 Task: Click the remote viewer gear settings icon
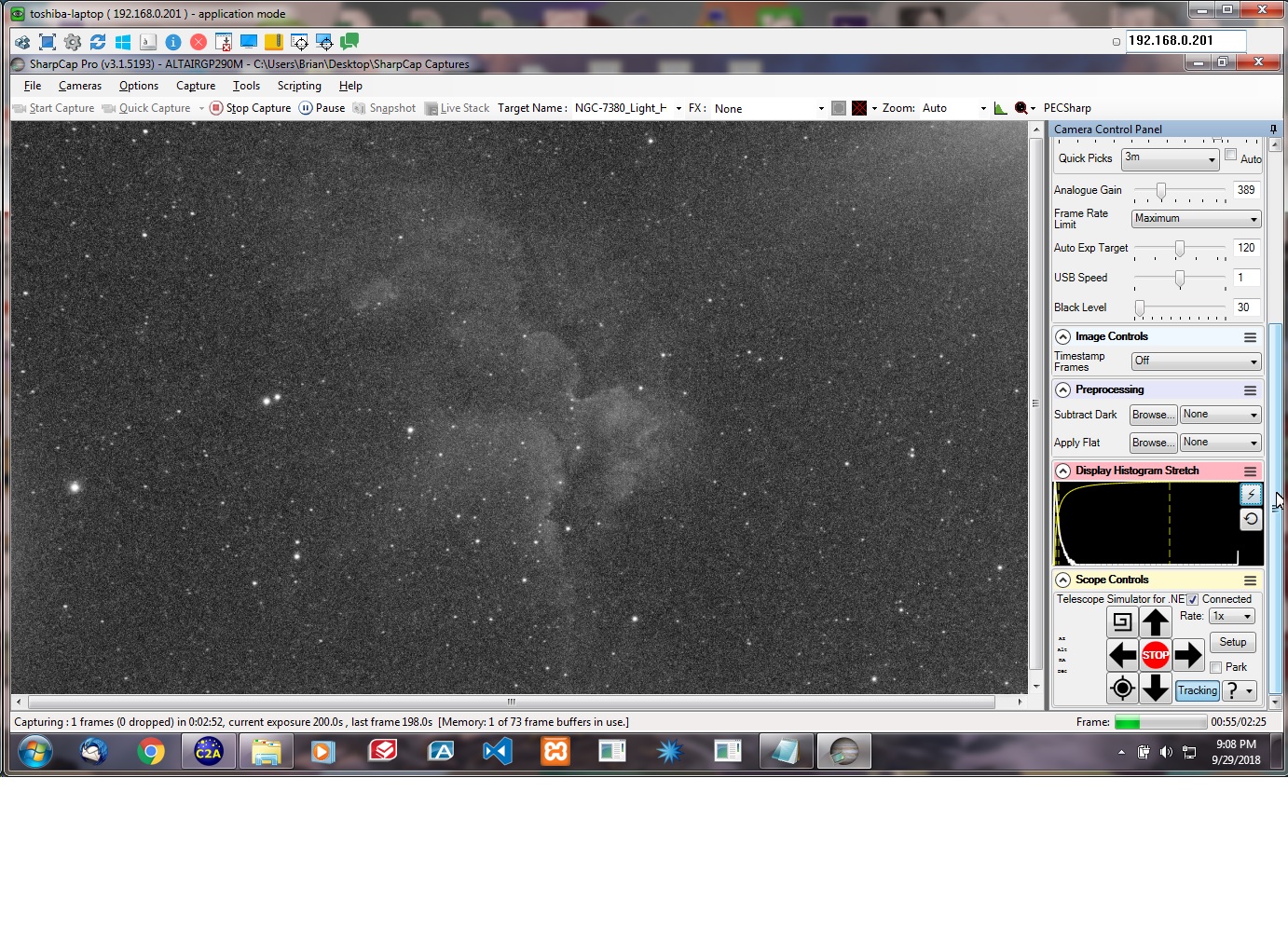(x=73, y=42)
